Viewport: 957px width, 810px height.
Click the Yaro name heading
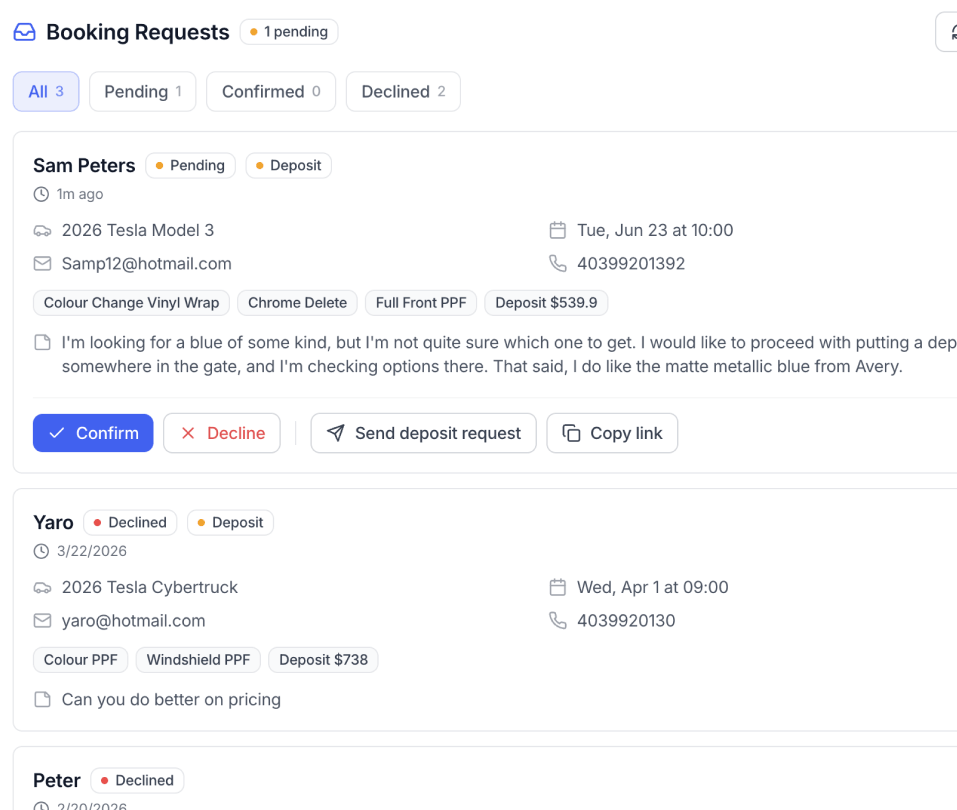click(x=53, y=523)
